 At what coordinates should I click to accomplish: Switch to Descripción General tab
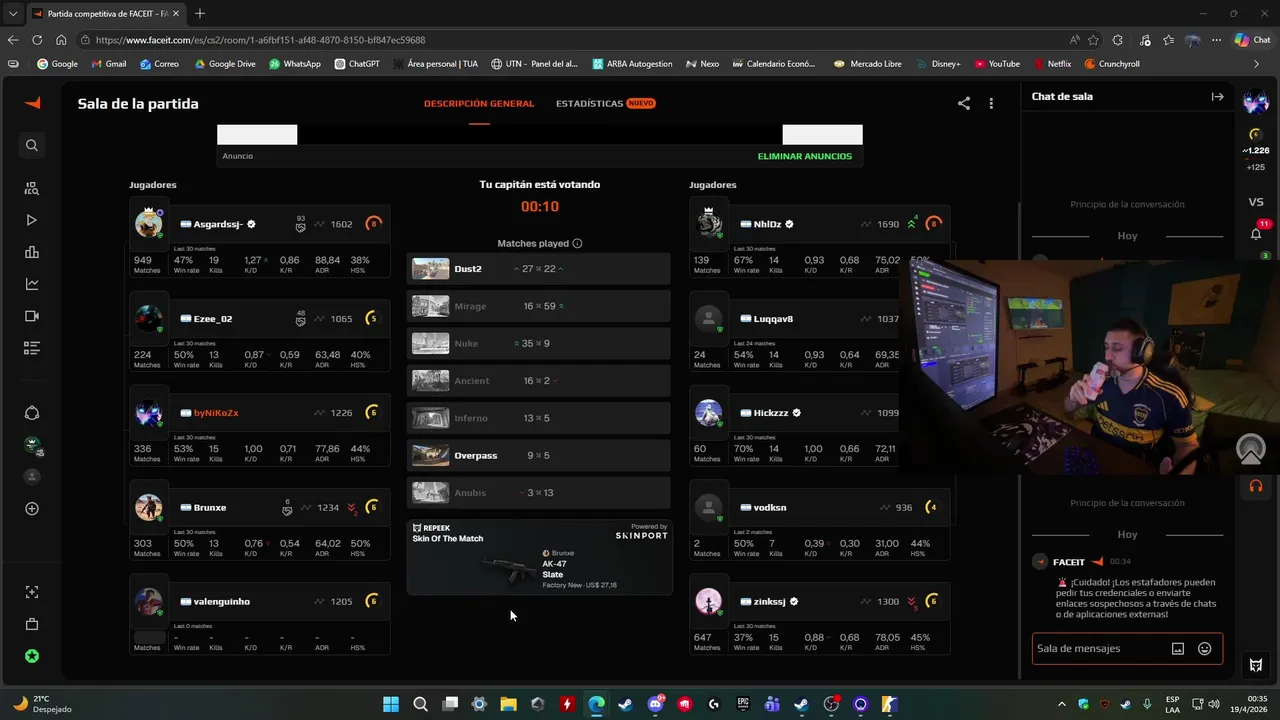coord(479,103)
